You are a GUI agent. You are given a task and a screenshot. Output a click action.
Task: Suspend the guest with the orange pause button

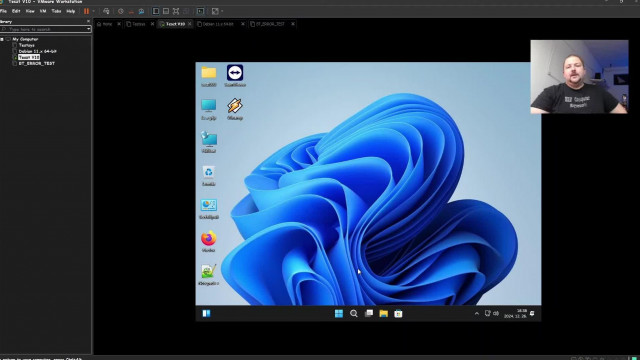[87, 11]
